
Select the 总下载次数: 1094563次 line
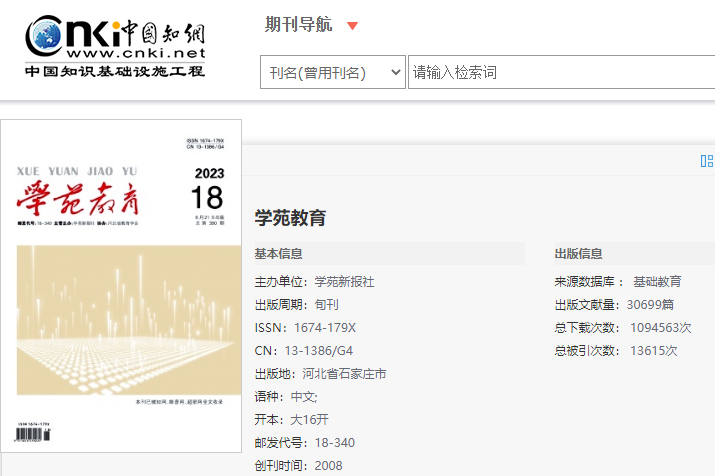pyautogui.click(x=623, y=327)
